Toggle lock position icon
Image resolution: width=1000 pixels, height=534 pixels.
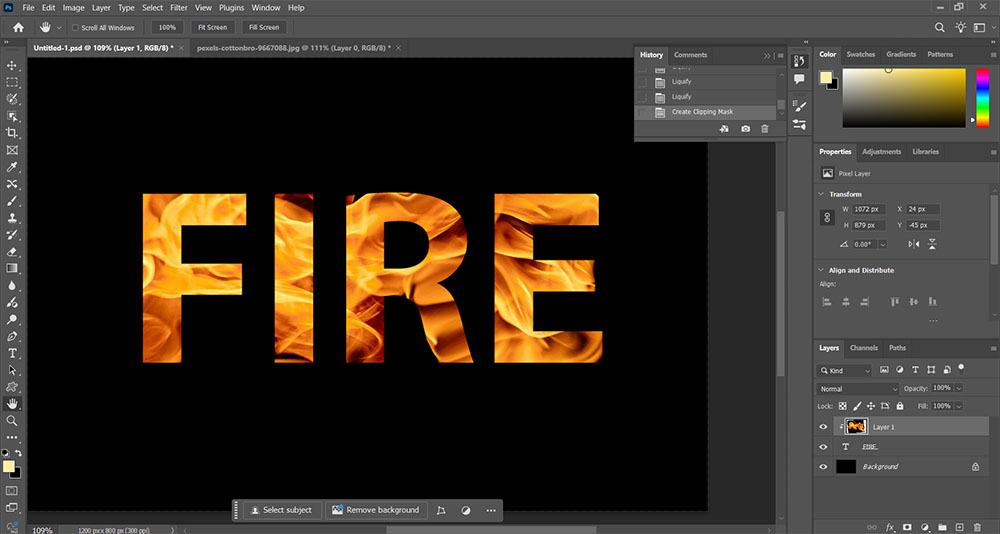tap(871, 406)
